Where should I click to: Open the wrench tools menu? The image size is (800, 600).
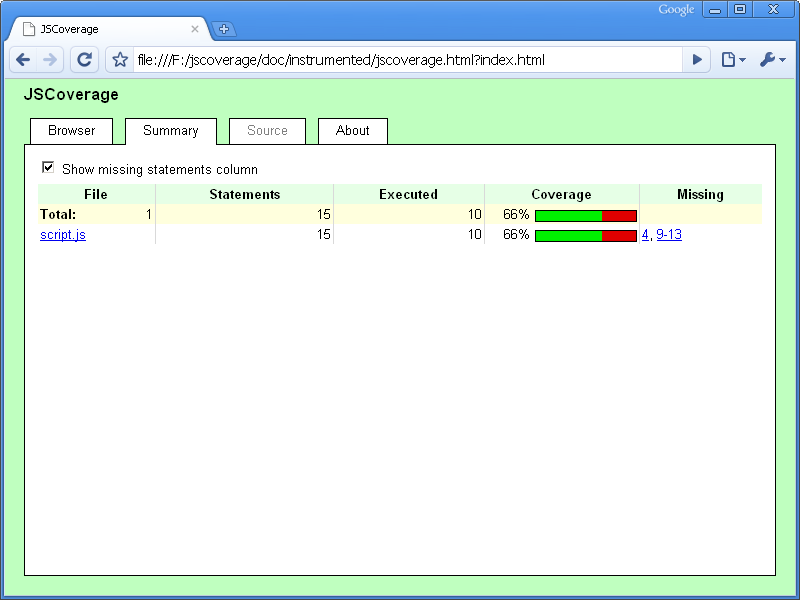[772, 60]
